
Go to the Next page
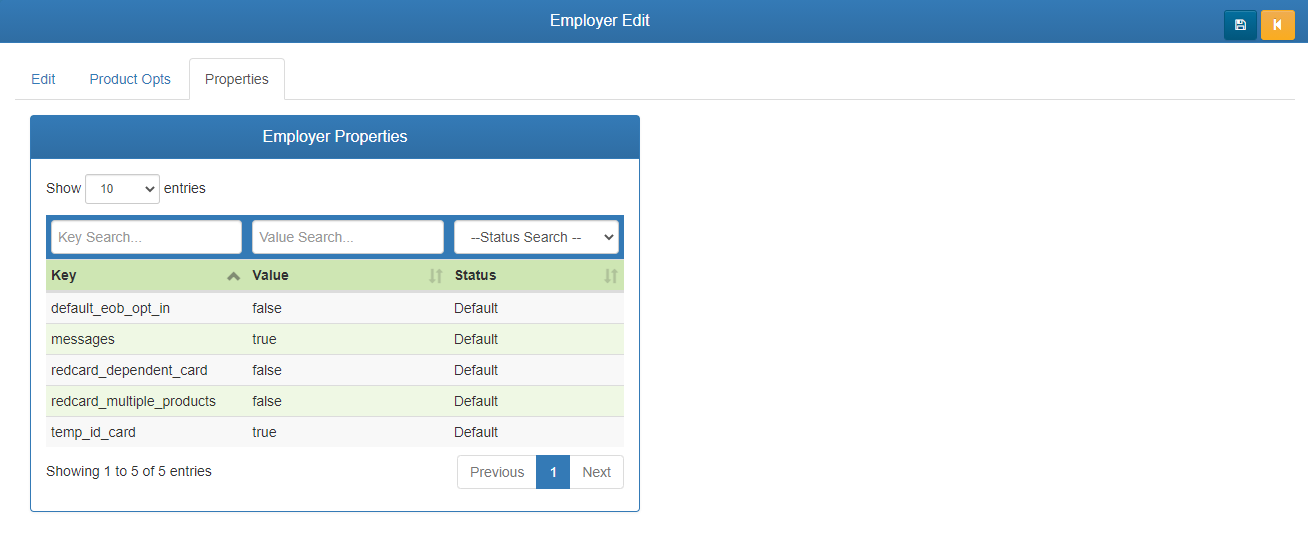pyautogui.click(x=596, y=472)
